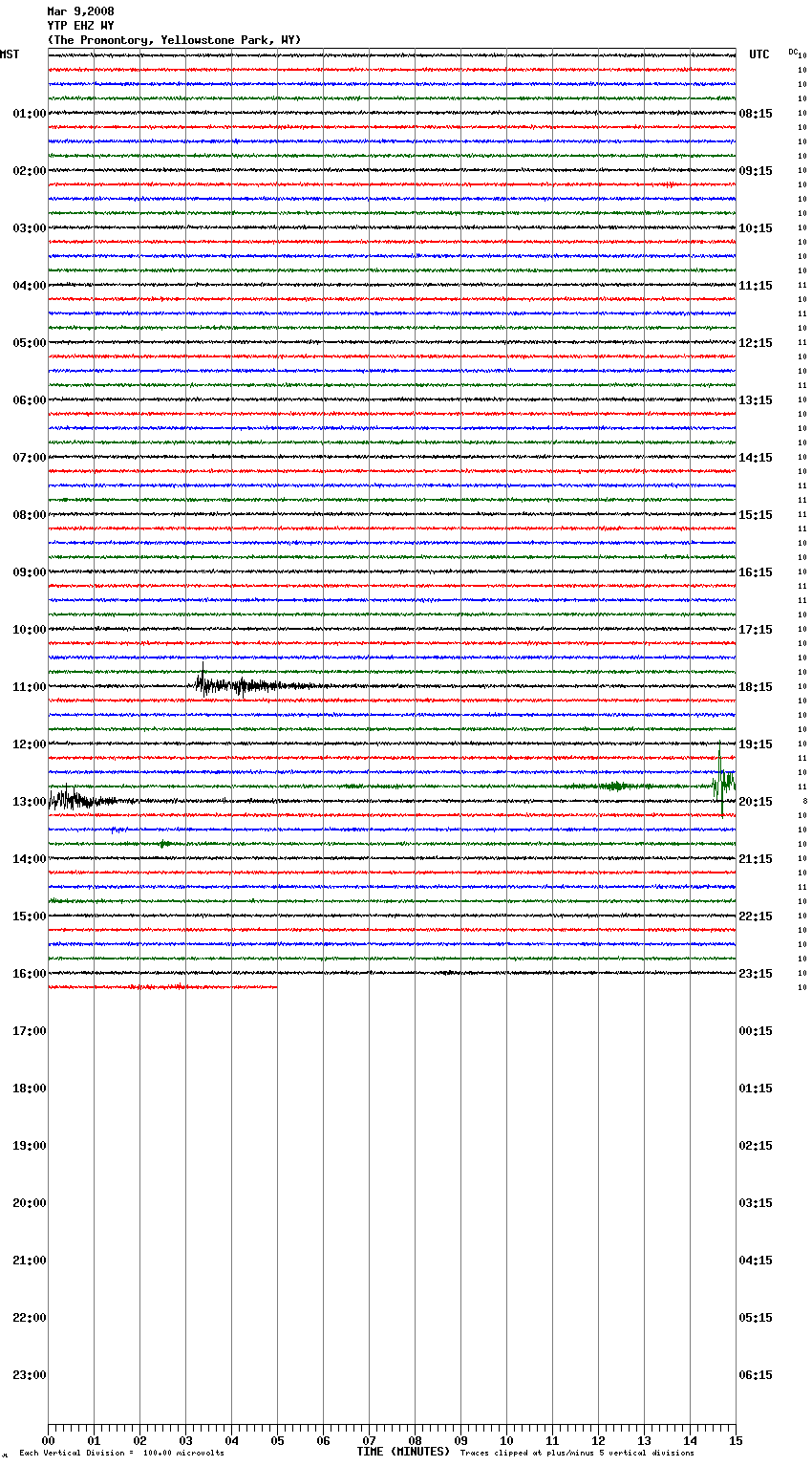Screen dimensions: 812x1466
Task: Select the MST time label '16:00'
Action: pos(29,974)
